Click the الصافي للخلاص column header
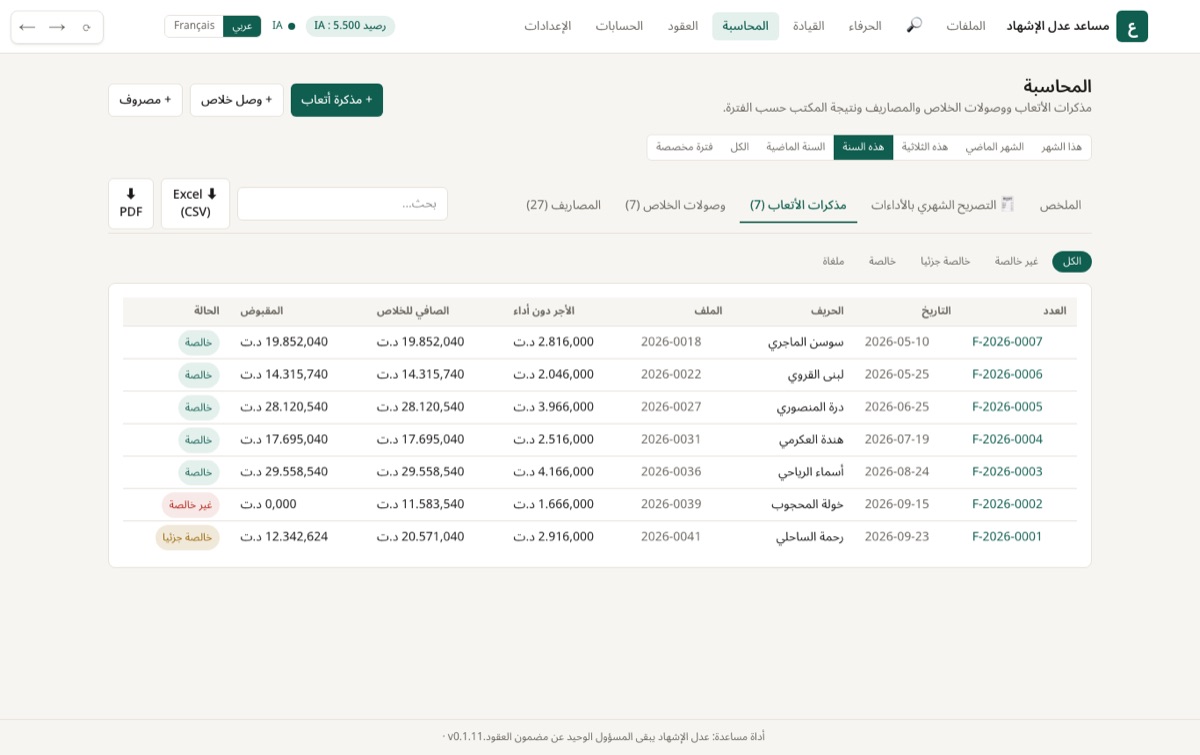The image size is (1200, 755). click(x=413, y=311)
